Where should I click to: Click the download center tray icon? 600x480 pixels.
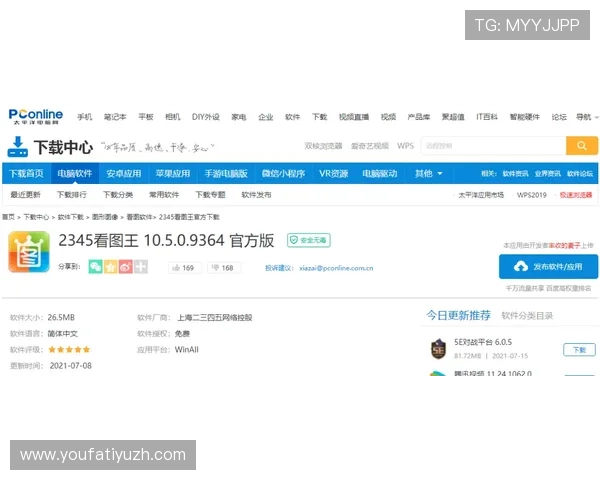click(17, 147)
